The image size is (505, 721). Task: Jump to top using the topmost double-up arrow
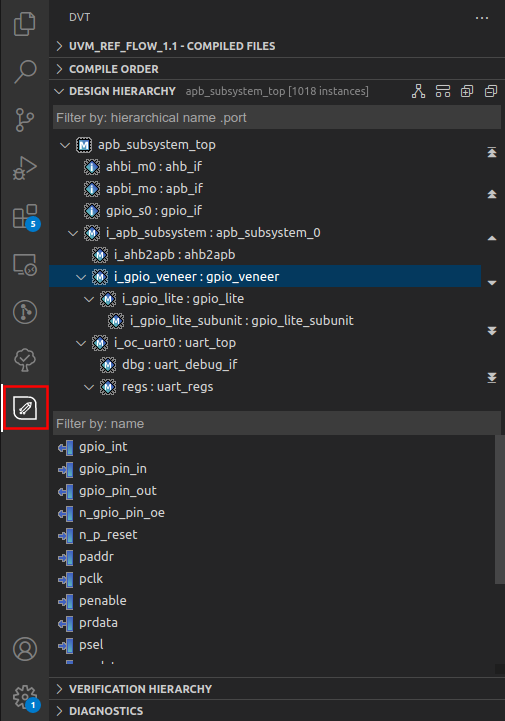pyautogui.click(x=492, y=152)
